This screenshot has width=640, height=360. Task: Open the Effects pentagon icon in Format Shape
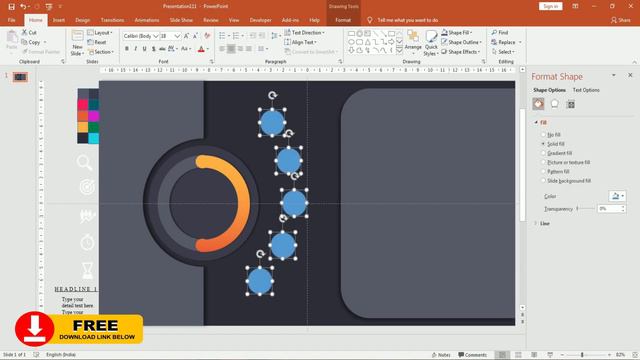pos(555,104)
